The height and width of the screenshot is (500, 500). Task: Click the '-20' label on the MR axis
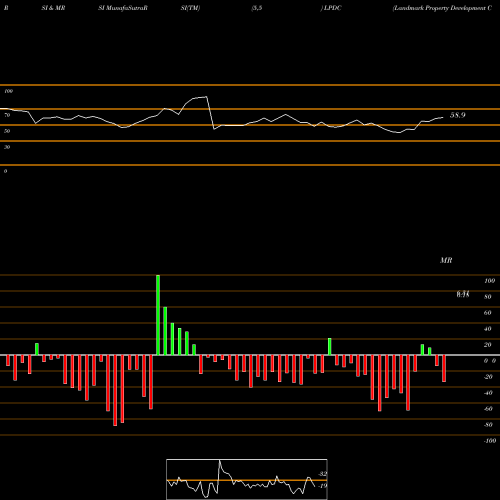click(x=488, y=377)
